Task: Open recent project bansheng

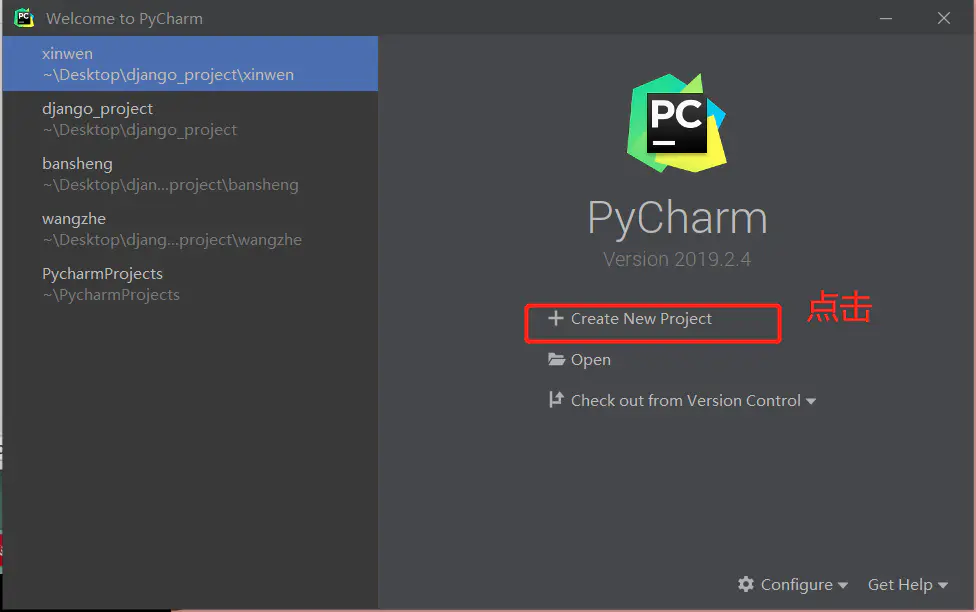Action: click(190, 174)
